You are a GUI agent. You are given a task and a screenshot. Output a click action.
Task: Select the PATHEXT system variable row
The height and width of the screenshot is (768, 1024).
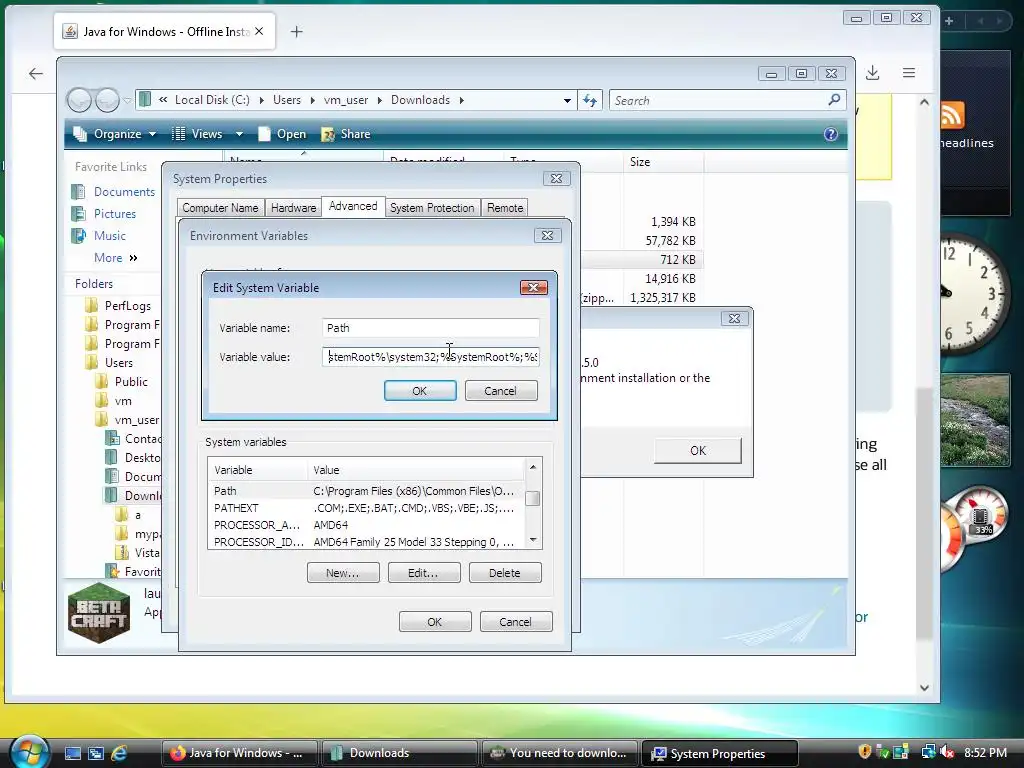(x=366, y=508)
